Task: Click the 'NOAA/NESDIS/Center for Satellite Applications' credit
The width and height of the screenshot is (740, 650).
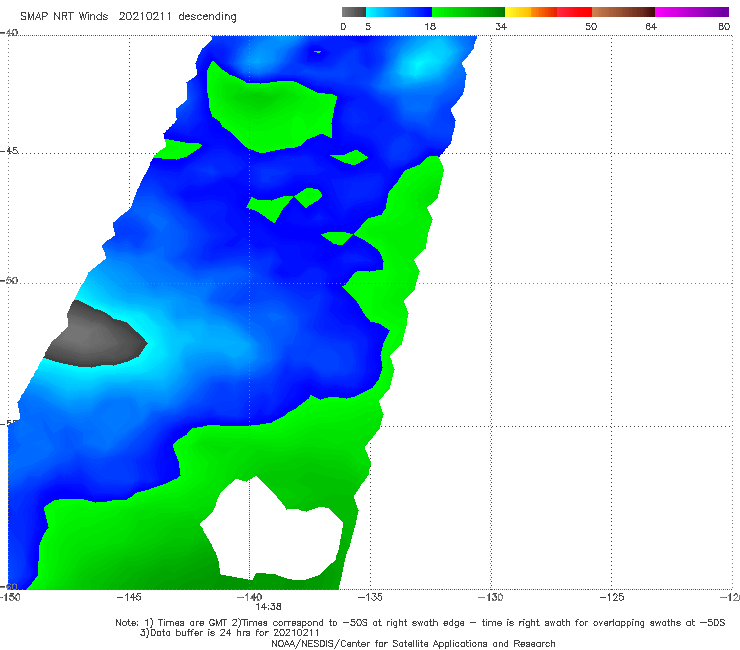Action: (x=413, y=643)
